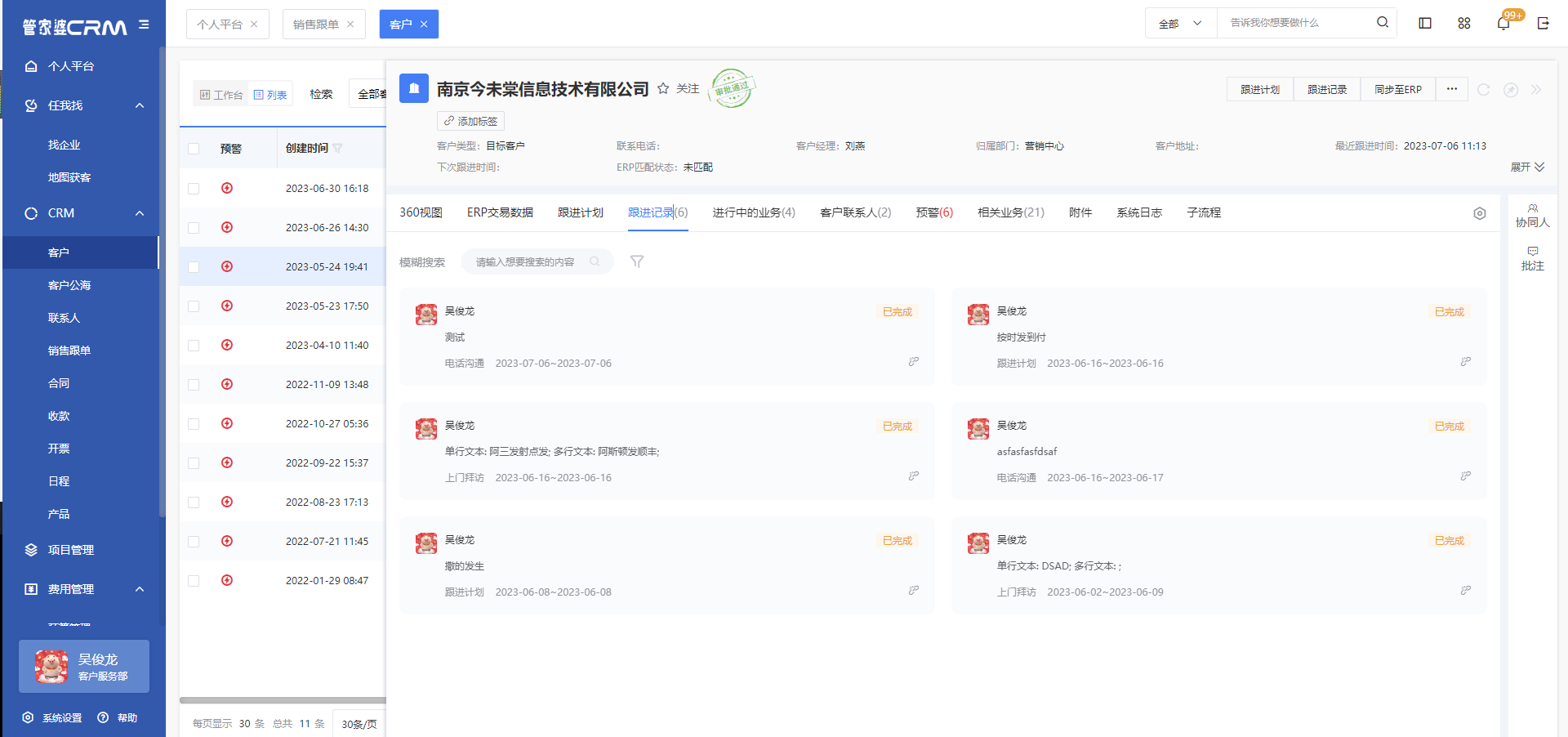Check the 2023-06-30 16:18 row checkbox

tap(194, 189)
